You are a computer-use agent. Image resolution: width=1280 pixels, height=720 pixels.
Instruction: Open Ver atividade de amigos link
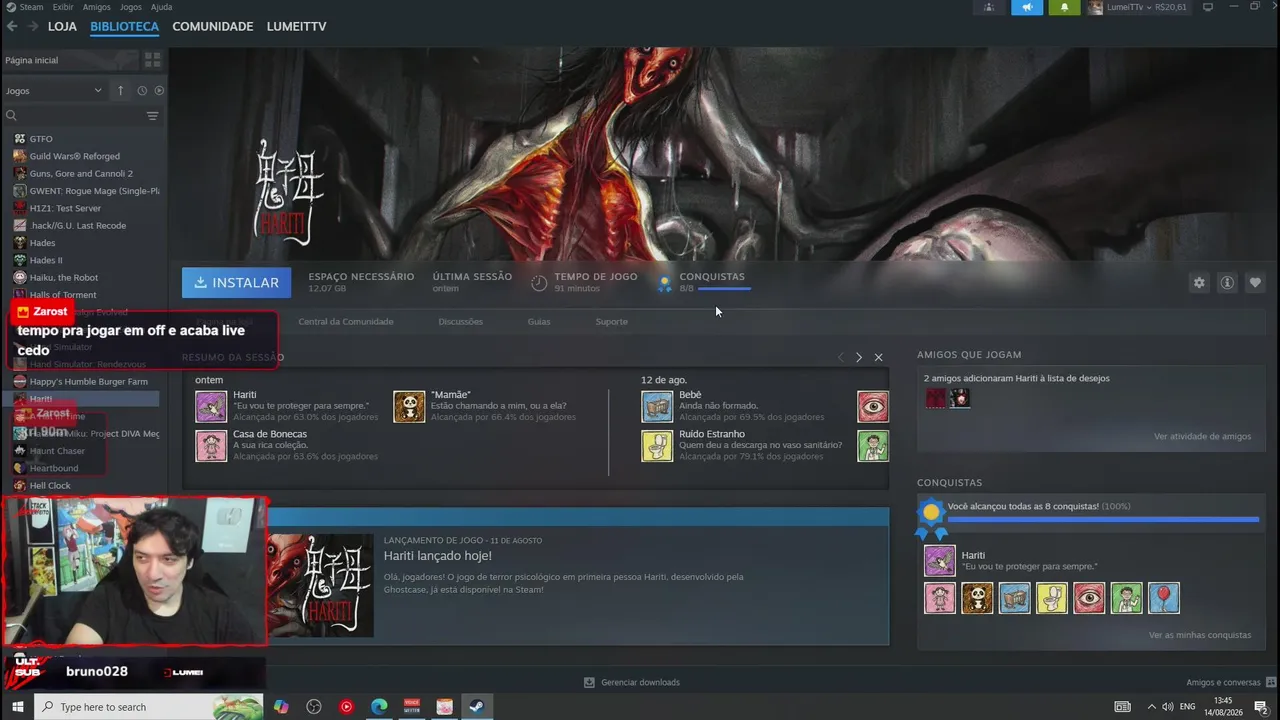[x=1202, y=437]
